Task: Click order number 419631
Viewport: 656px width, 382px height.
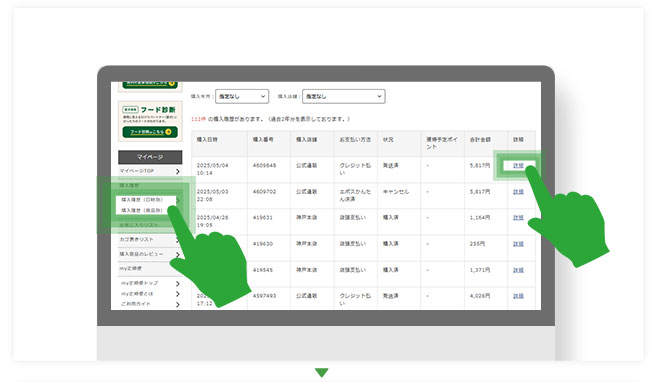Action: pos(263,218)
